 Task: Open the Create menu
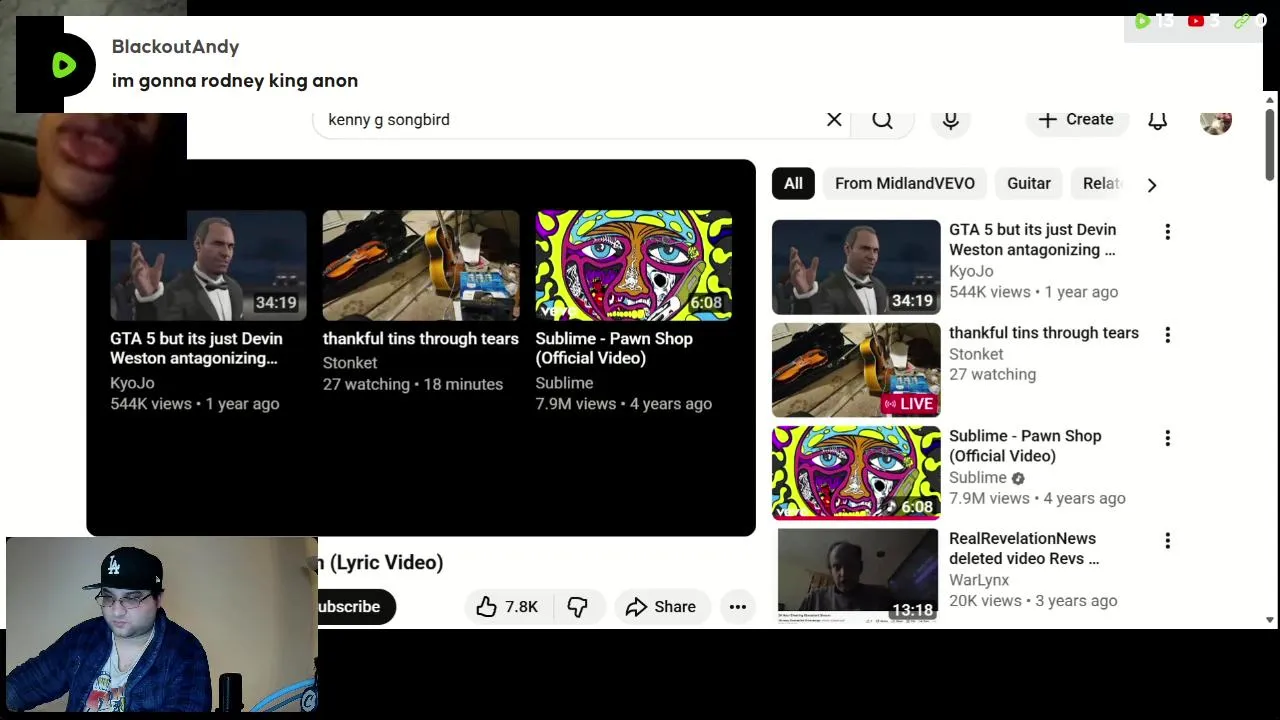coord(1076,119)
